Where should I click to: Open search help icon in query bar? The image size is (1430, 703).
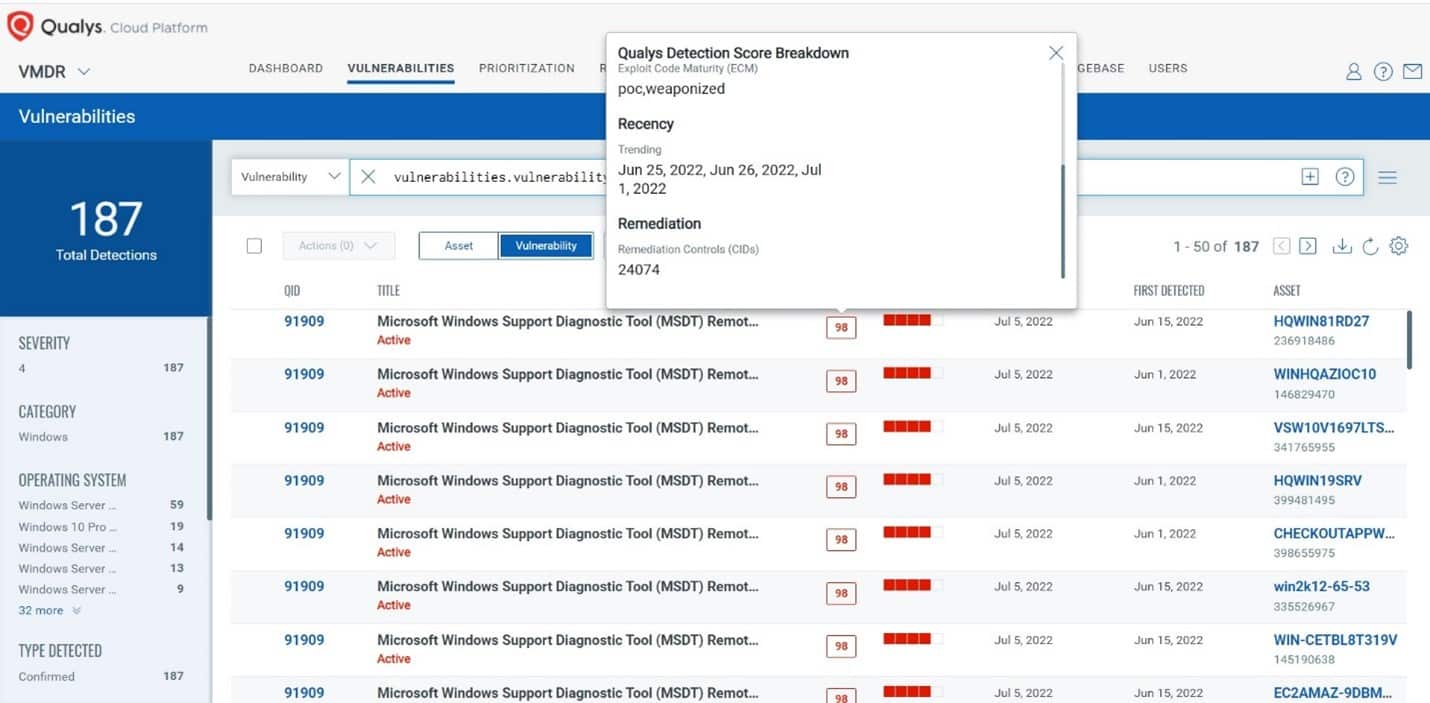point(1345,177)
